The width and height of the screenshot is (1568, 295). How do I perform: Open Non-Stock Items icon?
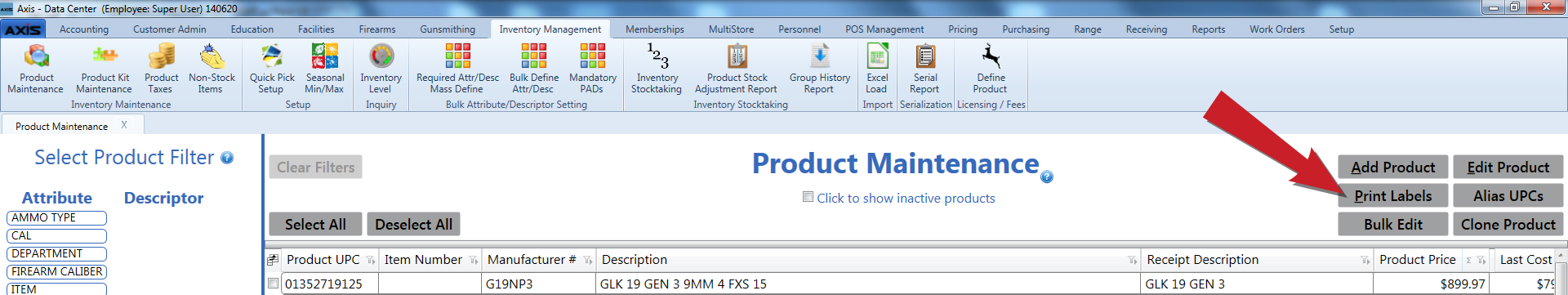click(x=212, y=69)
